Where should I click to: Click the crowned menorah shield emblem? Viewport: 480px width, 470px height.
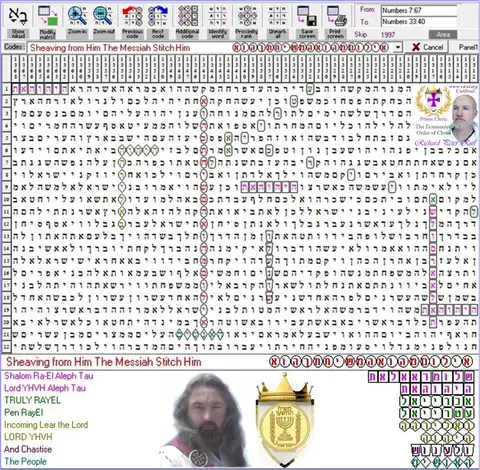point(284,420)
